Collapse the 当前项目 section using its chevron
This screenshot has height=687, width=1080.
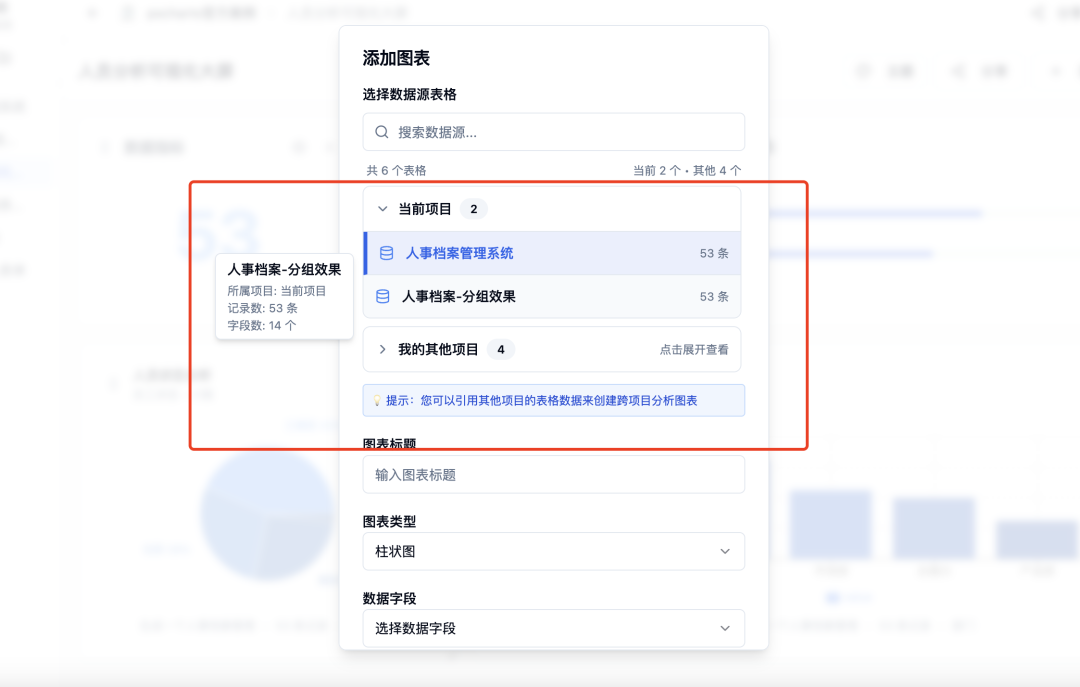coord(382,208)
